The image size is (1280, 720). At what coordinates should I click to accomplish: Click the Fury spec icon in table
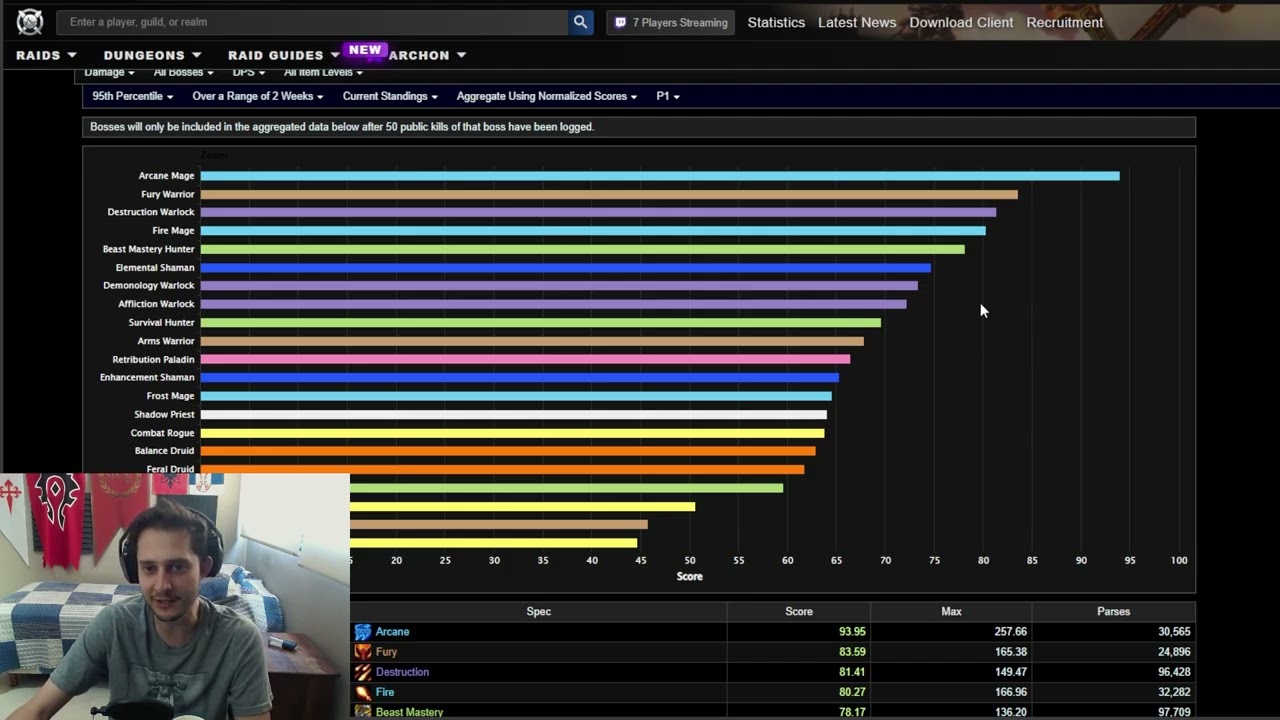pyautogui.click(x=363, y=652)
